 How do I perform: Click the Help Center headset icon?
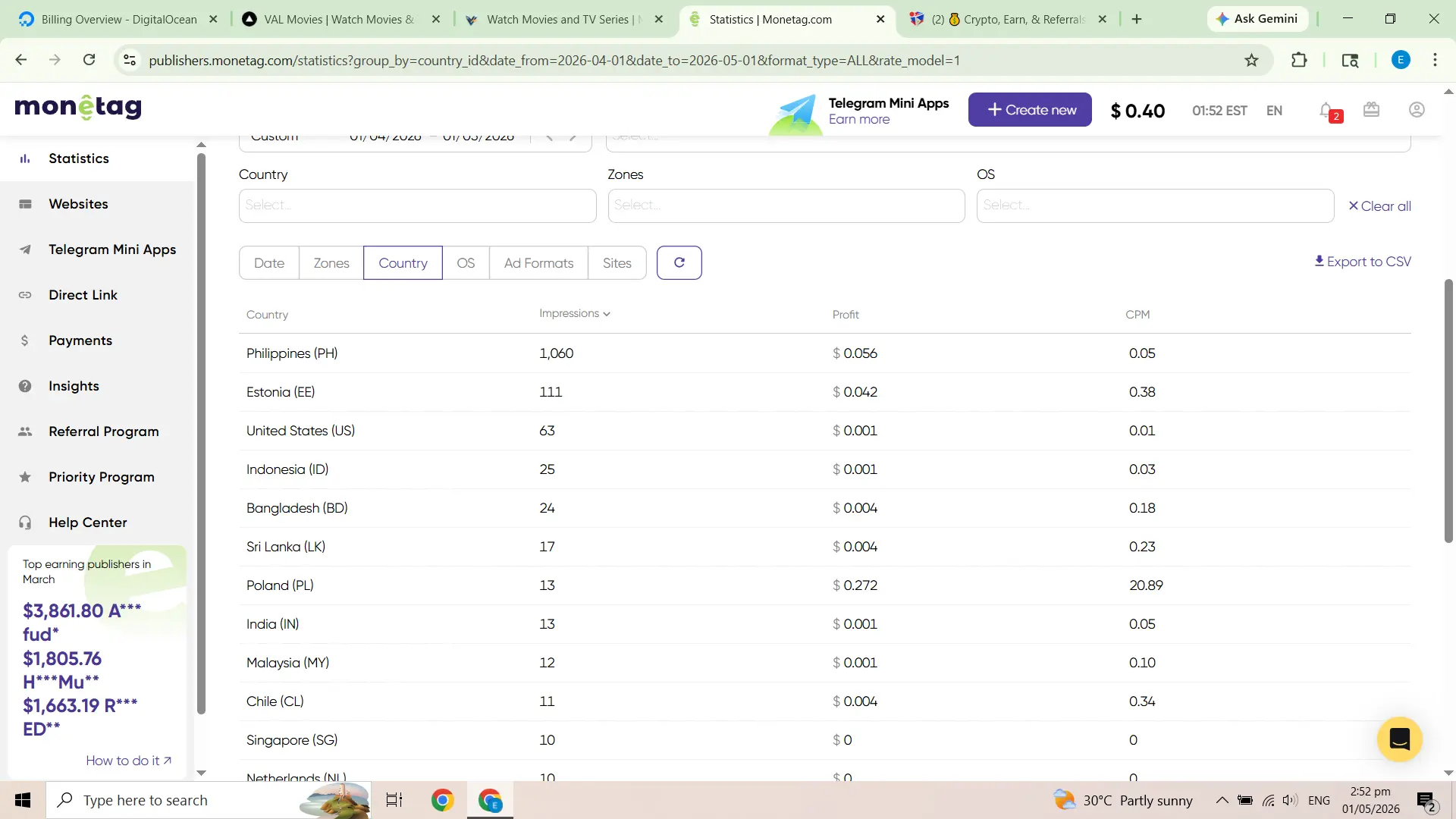pos(25,522)
